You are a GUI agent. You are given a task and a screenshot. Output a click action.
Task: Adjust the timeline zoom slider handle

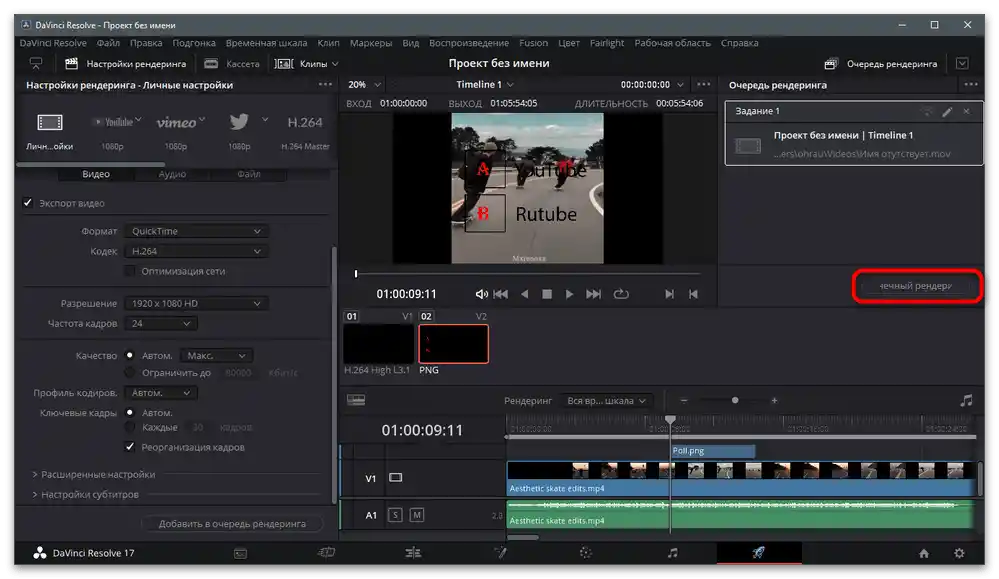pos(735,400)
